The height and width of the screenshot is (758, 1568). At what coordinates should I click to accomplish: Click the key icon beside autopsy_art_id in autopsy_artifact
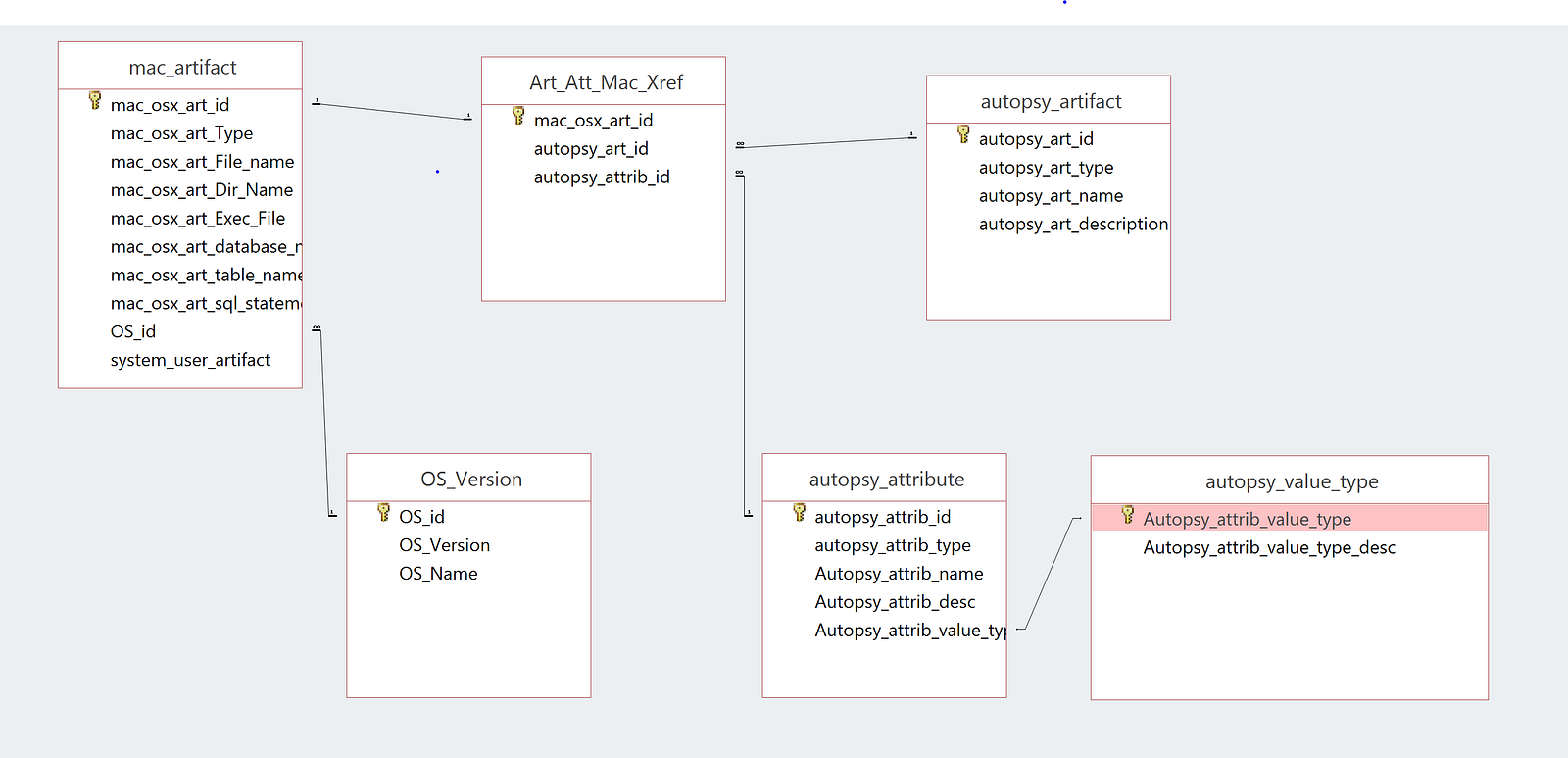point(963,134)
